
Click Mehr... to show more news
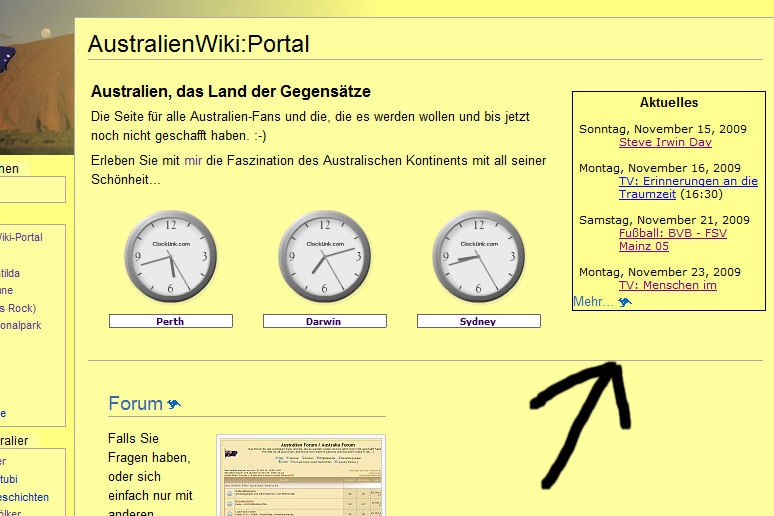593,301
